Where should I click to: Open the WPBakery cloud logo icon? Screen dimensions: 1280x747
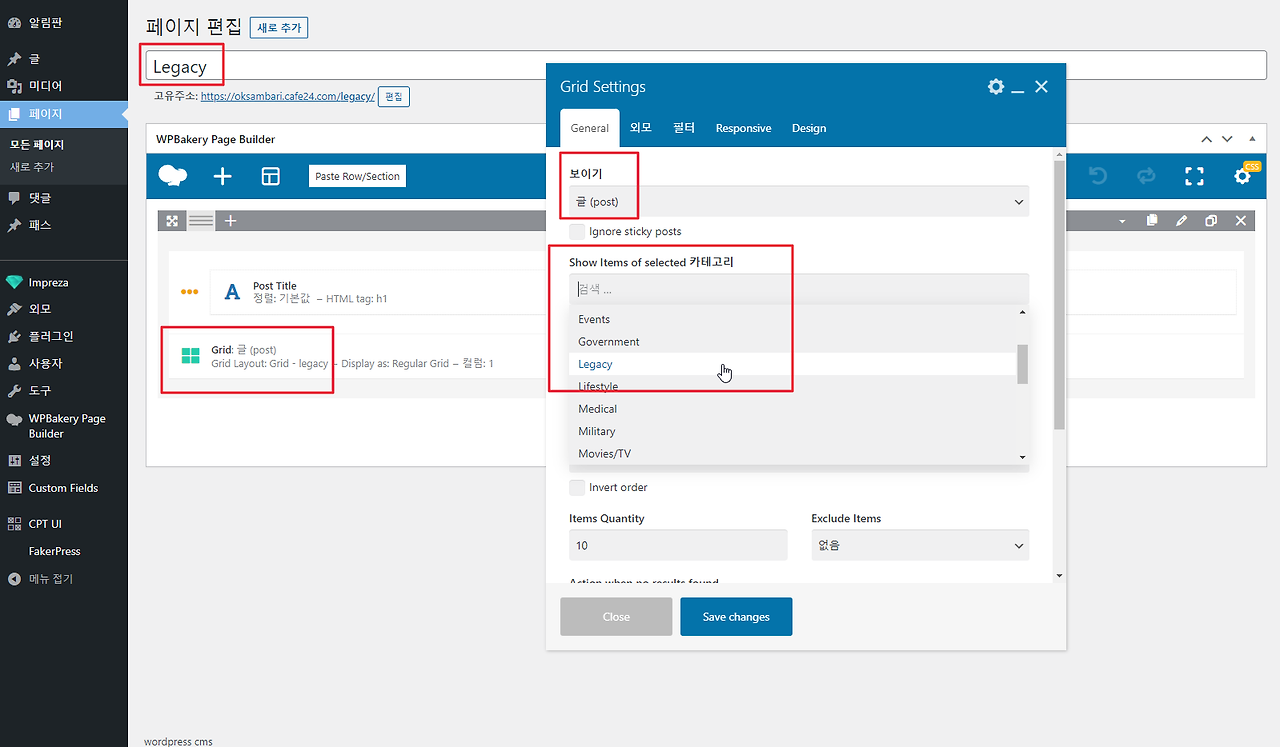point(173,176)
